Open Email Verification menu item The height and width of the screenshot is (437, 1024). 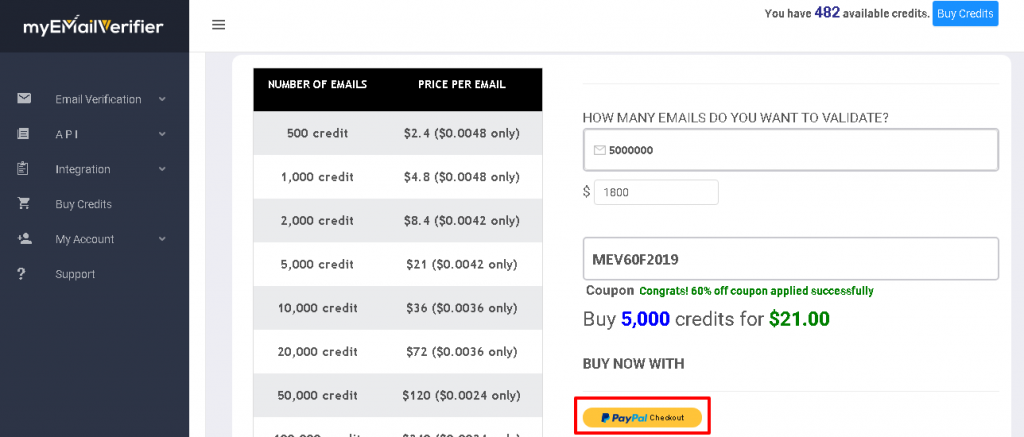tap(98, 99)
